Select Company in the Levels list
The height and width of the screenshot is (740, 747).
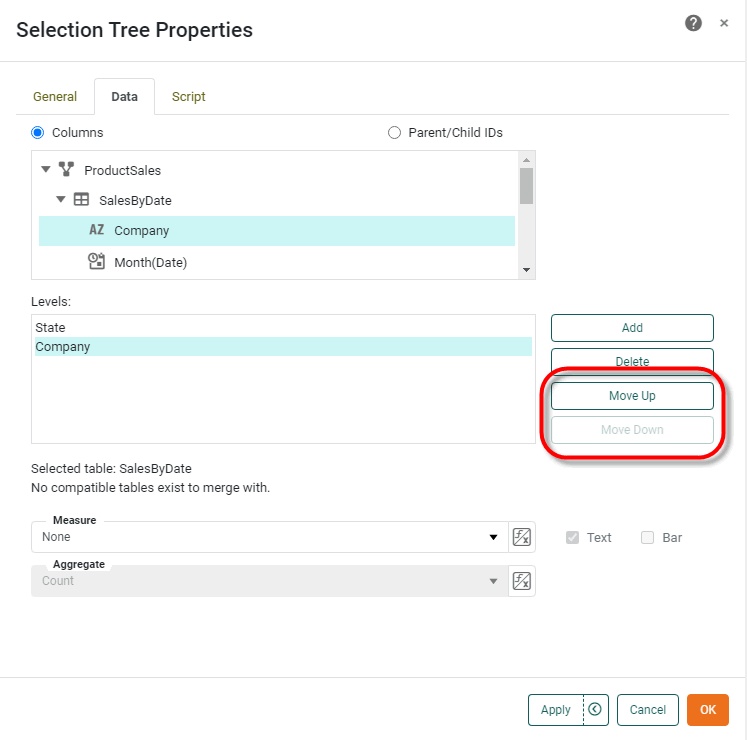point(283,346)
